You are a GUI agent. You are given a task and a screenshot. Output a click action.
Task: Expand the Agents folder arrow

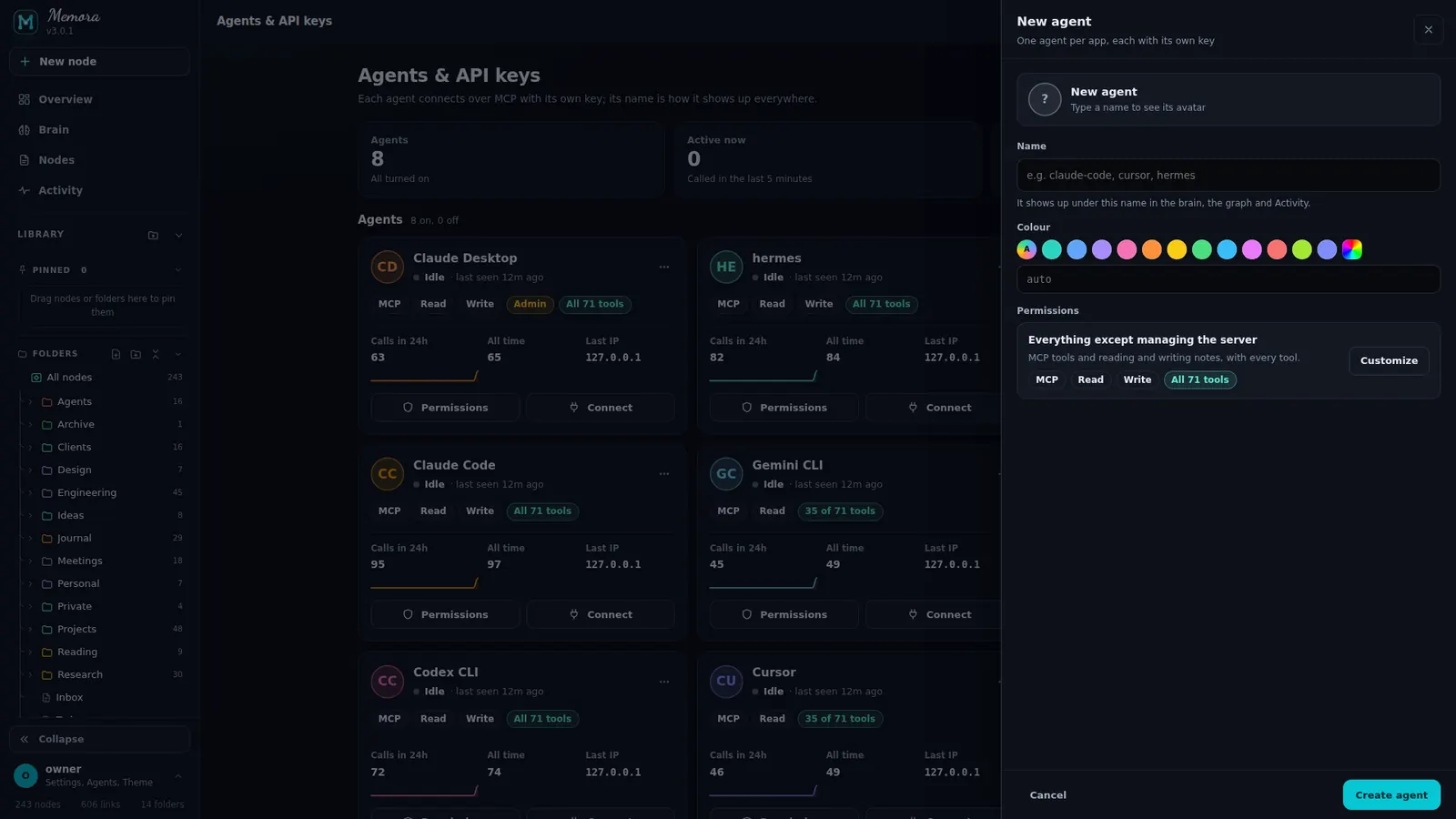(x=30, y=401)
